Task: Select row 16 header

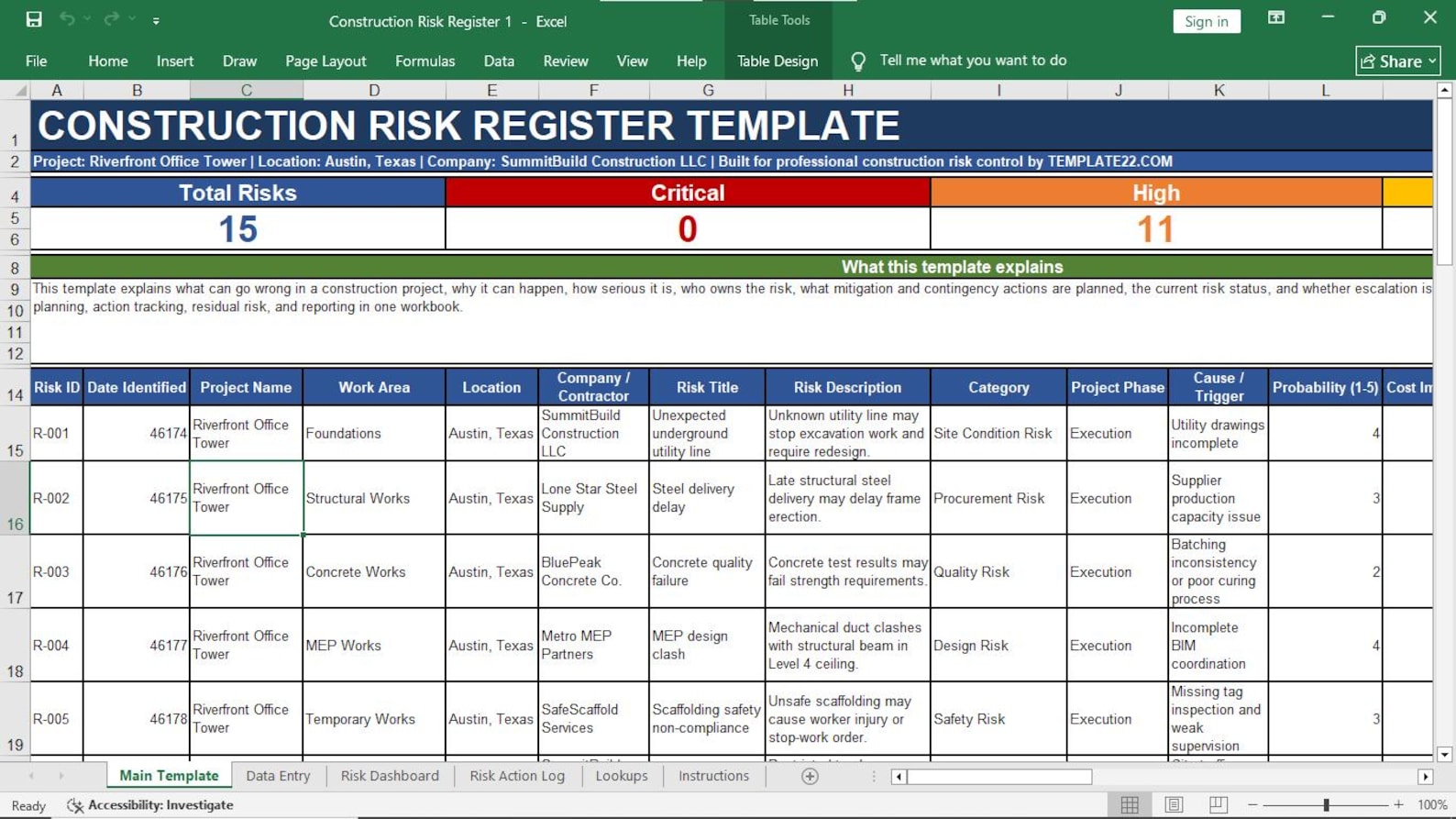Action: (15, 498)
